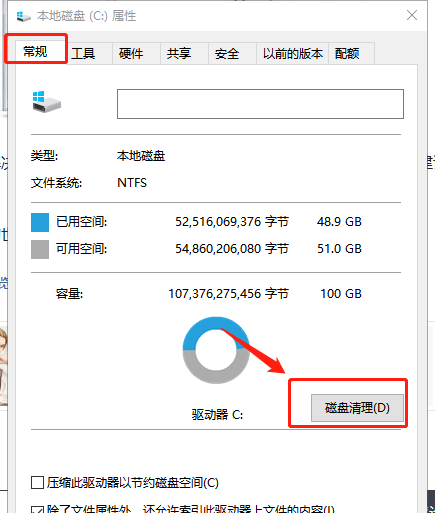Click the 107,376,275,456 字节 capacity value
435x513 pixels.
coord(228,294)
